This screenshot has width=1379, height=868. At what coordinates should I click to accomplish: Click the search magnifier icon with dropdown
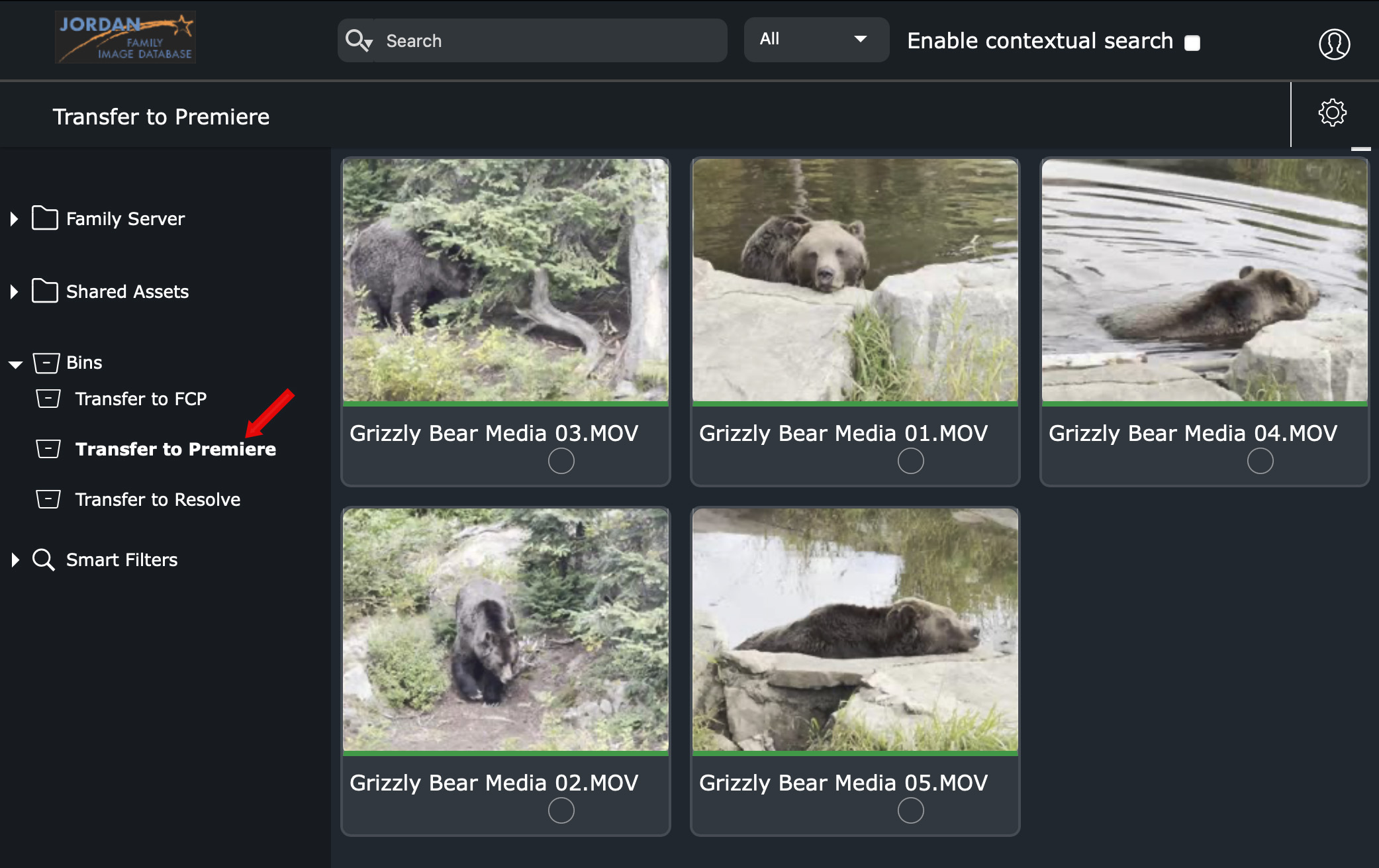[359, 40]
